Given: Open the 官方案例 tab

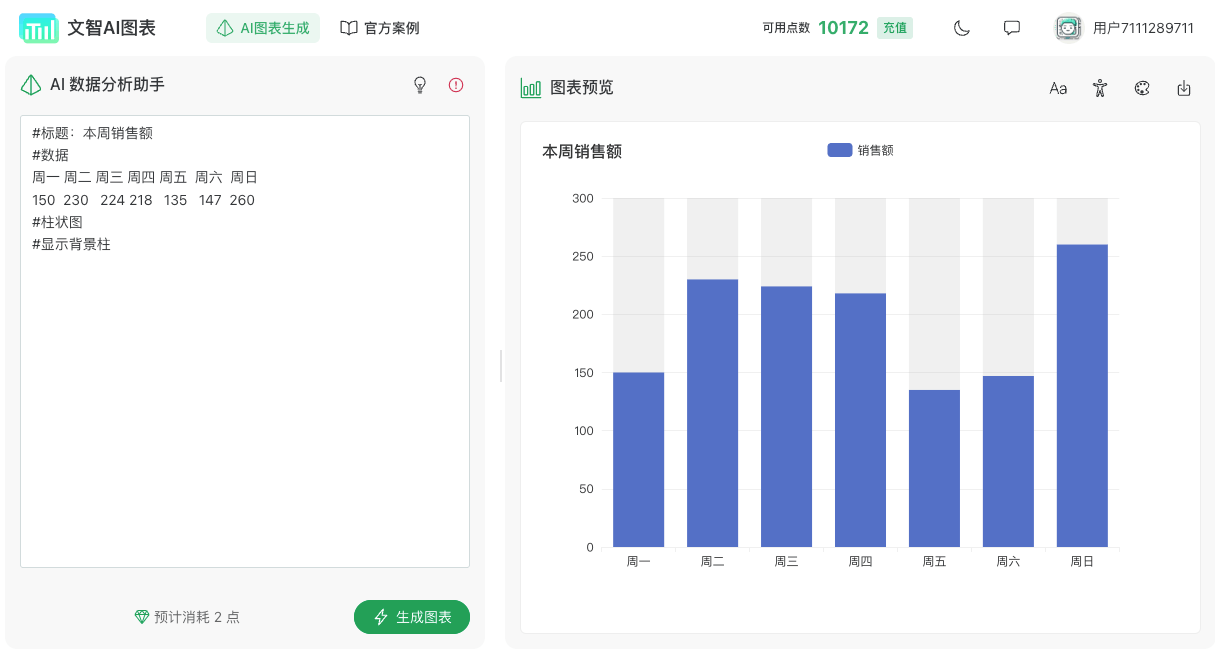Looking at the screenshot, I should [380, 28].
